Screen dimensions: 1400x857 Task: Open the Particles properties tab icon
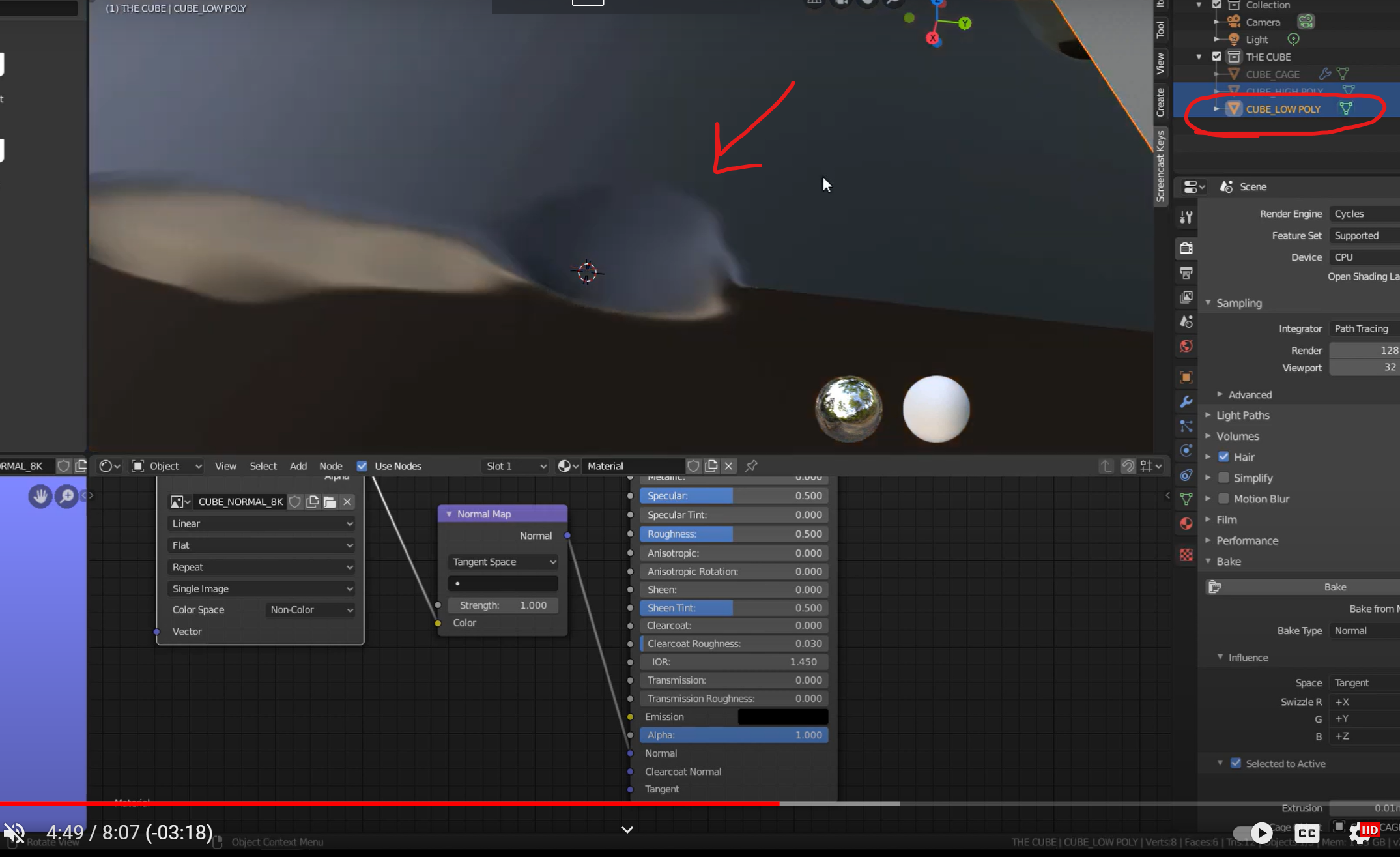pos(1186,426)
